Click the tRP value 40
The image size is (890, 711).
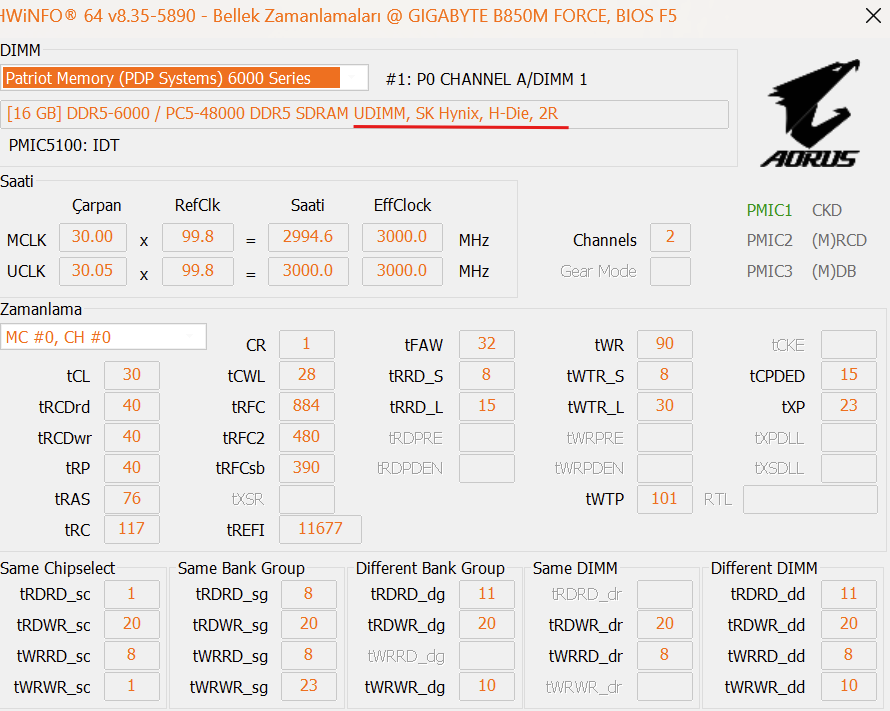pyautogui.click(x=132, y=468)
